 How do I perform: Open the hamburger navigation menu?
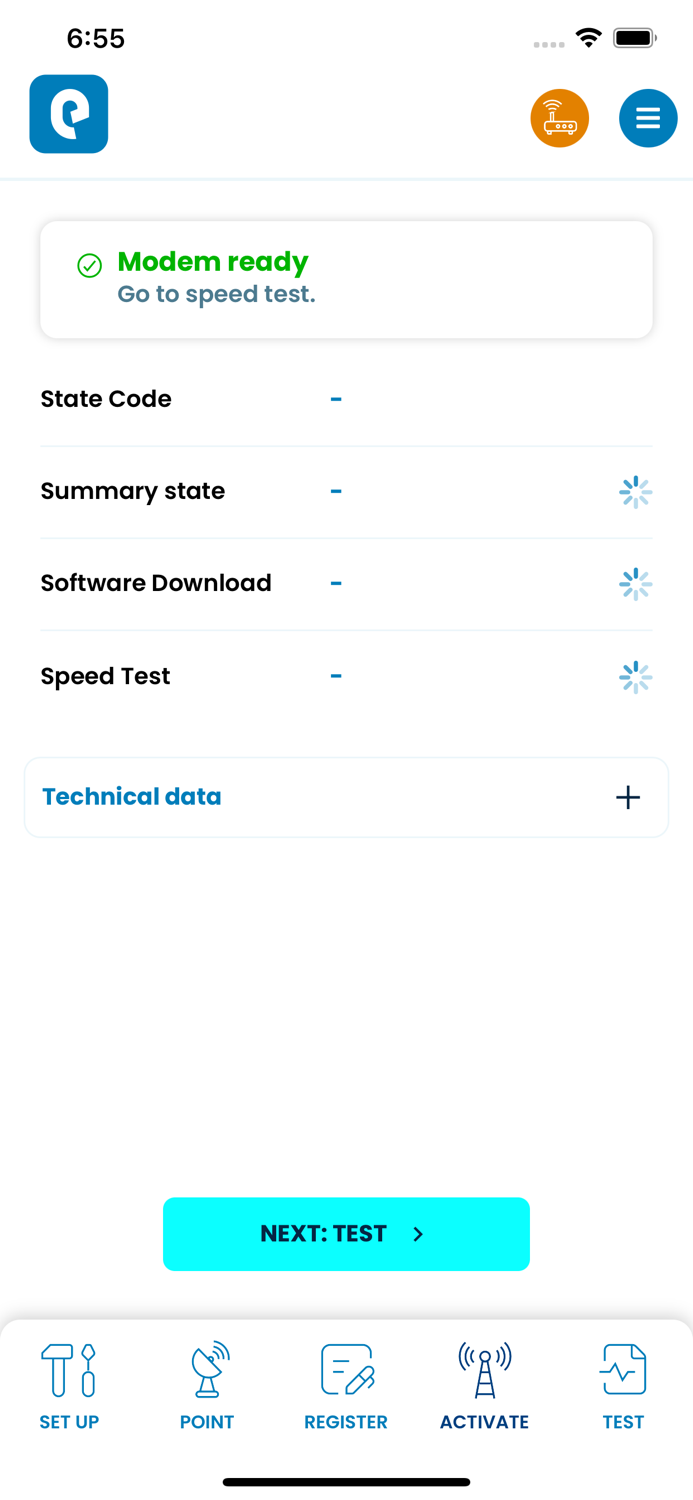[648, 118]
